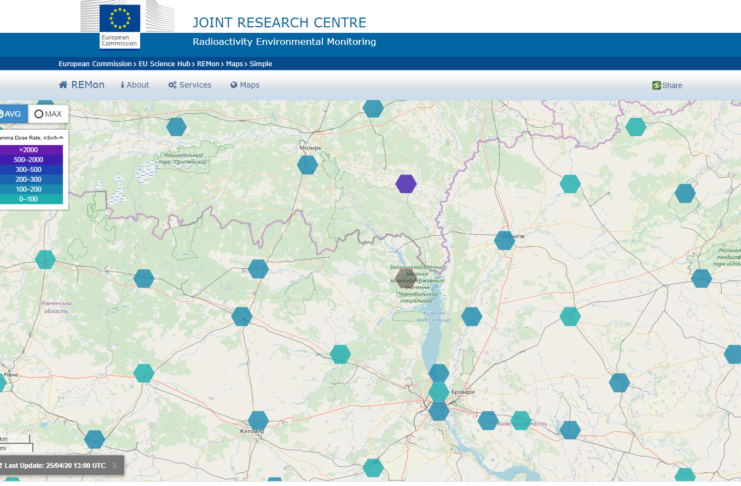Open European Commission breadcrumb link
This screenshot has width=741, height=486.
click(95, 64)
